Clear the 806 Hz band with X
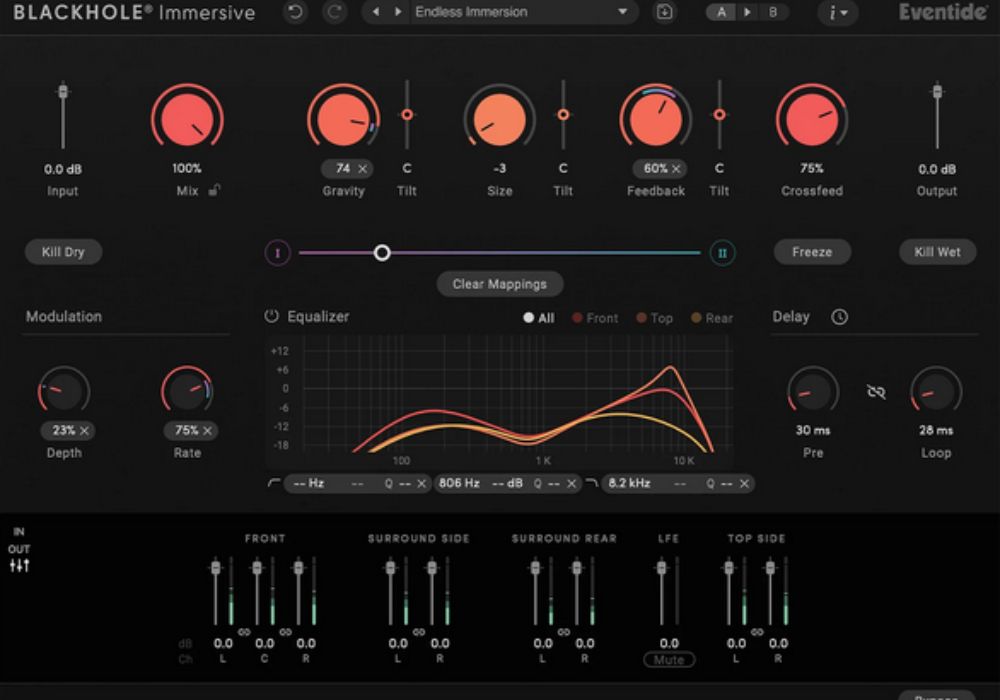The height and width of the screenshot is (700, 1000). tap(571, 484)
